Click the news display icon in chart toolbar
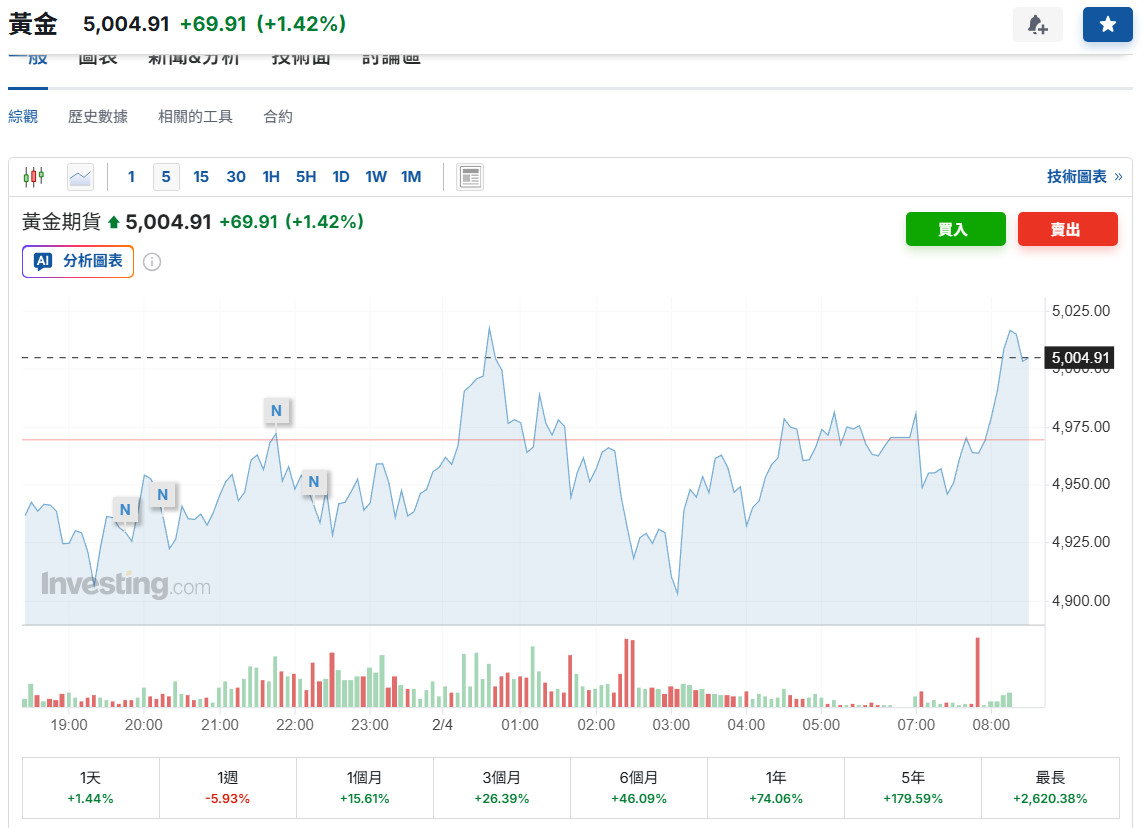The height and width of the screenshot is (828, 1144). pyautogui.click(x=470, y=177)
